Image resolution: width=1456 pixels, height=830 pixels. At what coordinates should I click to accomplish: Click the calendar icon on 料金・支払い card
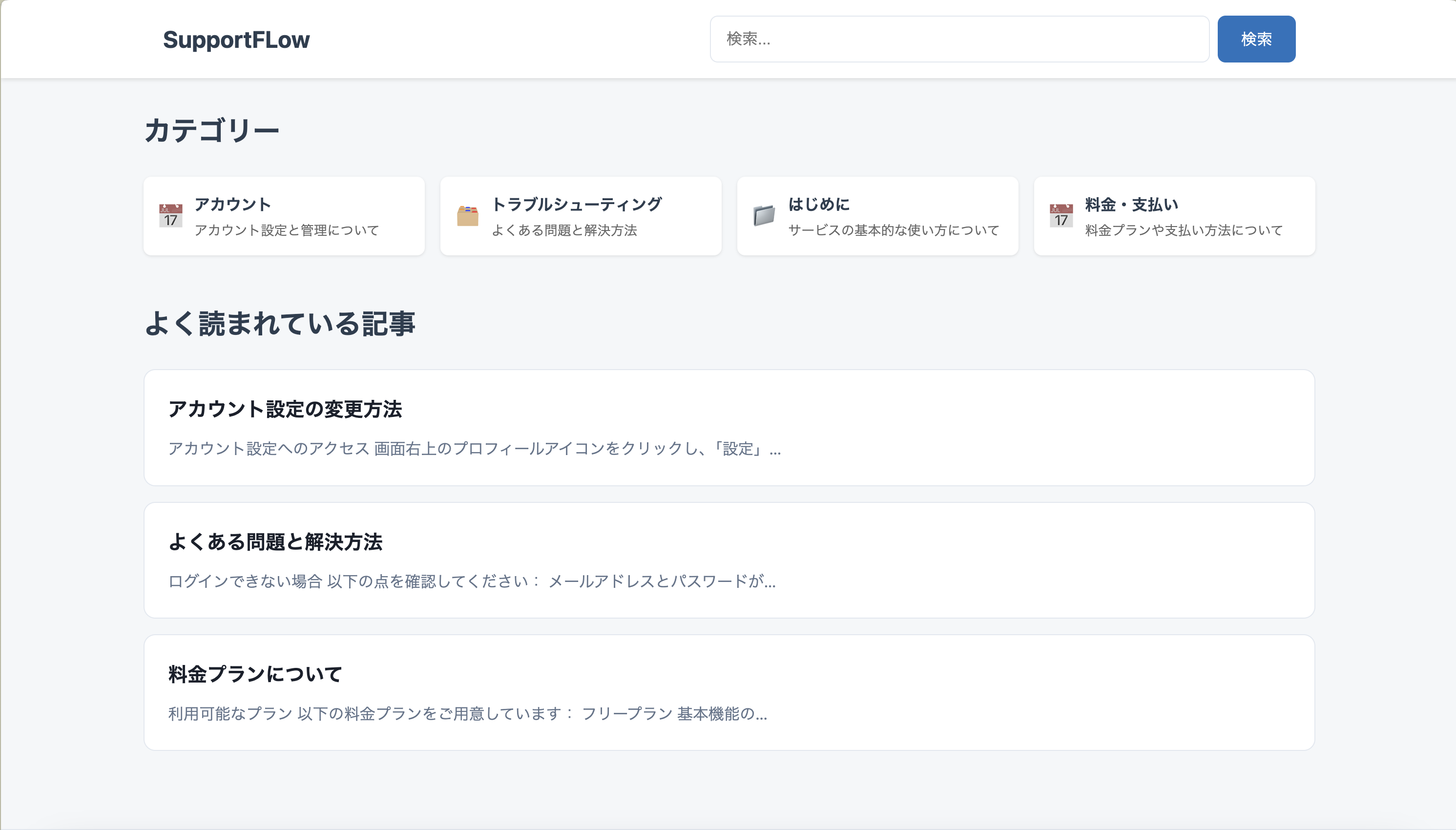click(x=1061, y=216)
